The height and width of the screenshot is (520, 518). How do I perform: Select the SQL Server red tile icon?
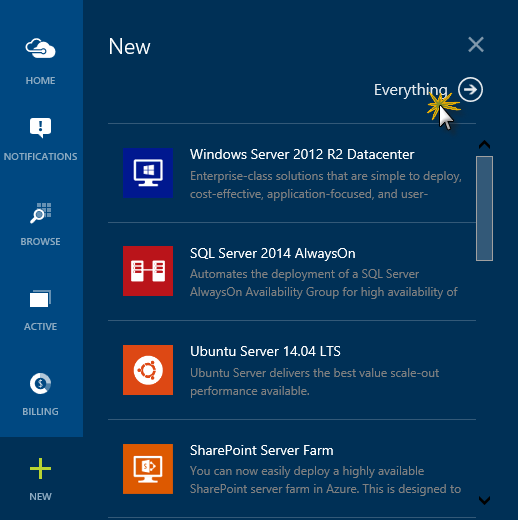pos(148,271)
